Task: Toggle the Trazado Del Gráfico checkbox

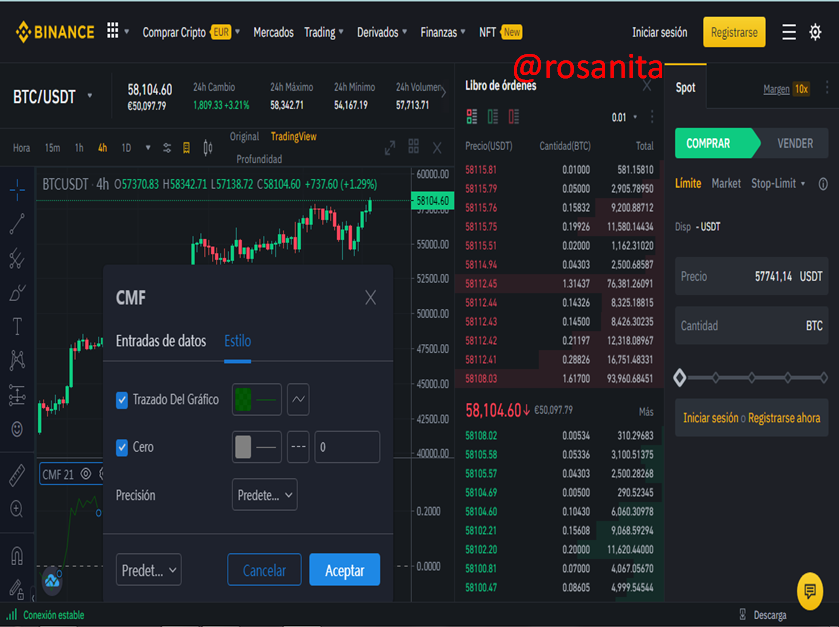Action: coord(122,400)
